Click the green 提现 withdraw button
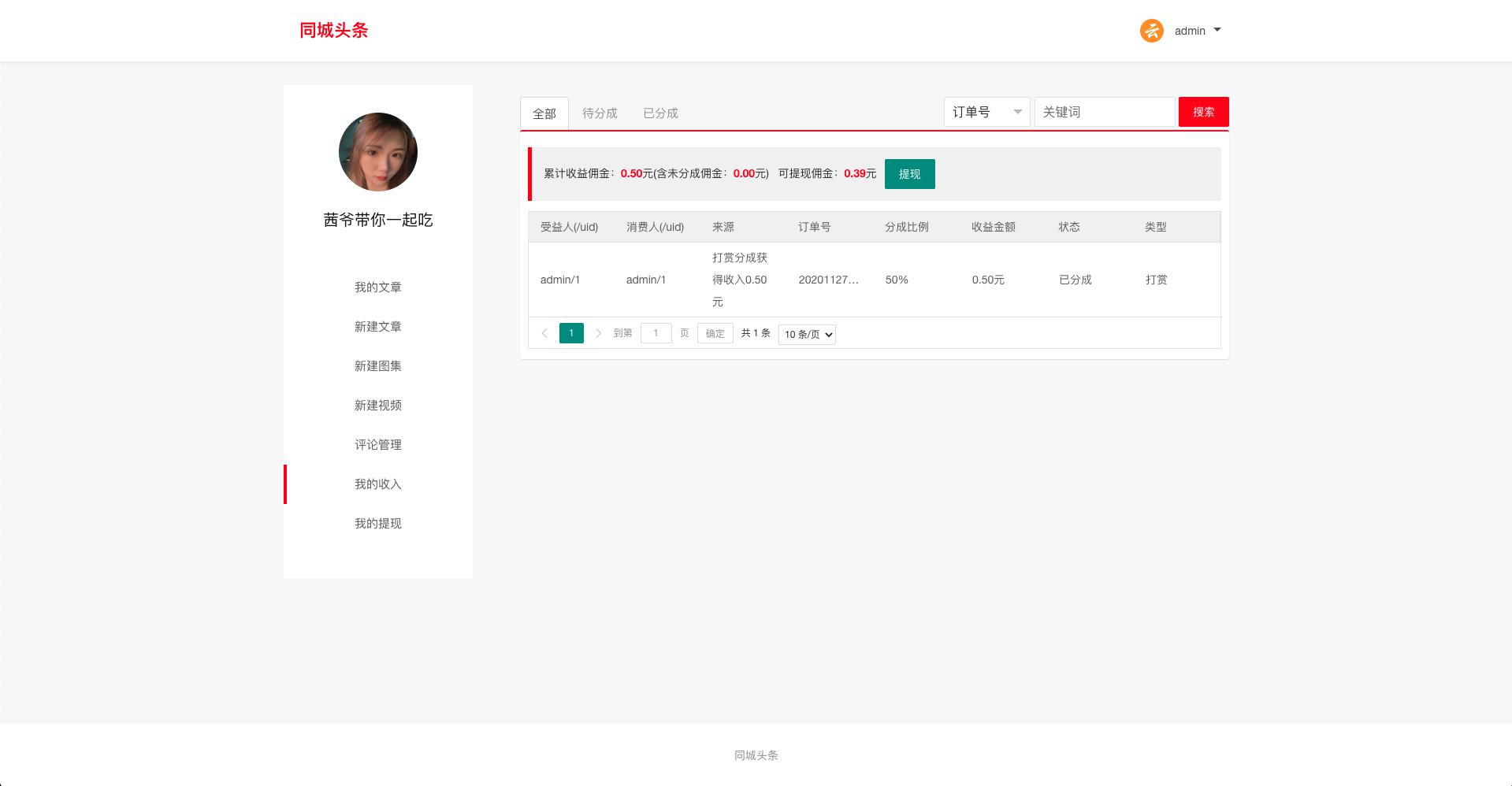 point(909,174)
